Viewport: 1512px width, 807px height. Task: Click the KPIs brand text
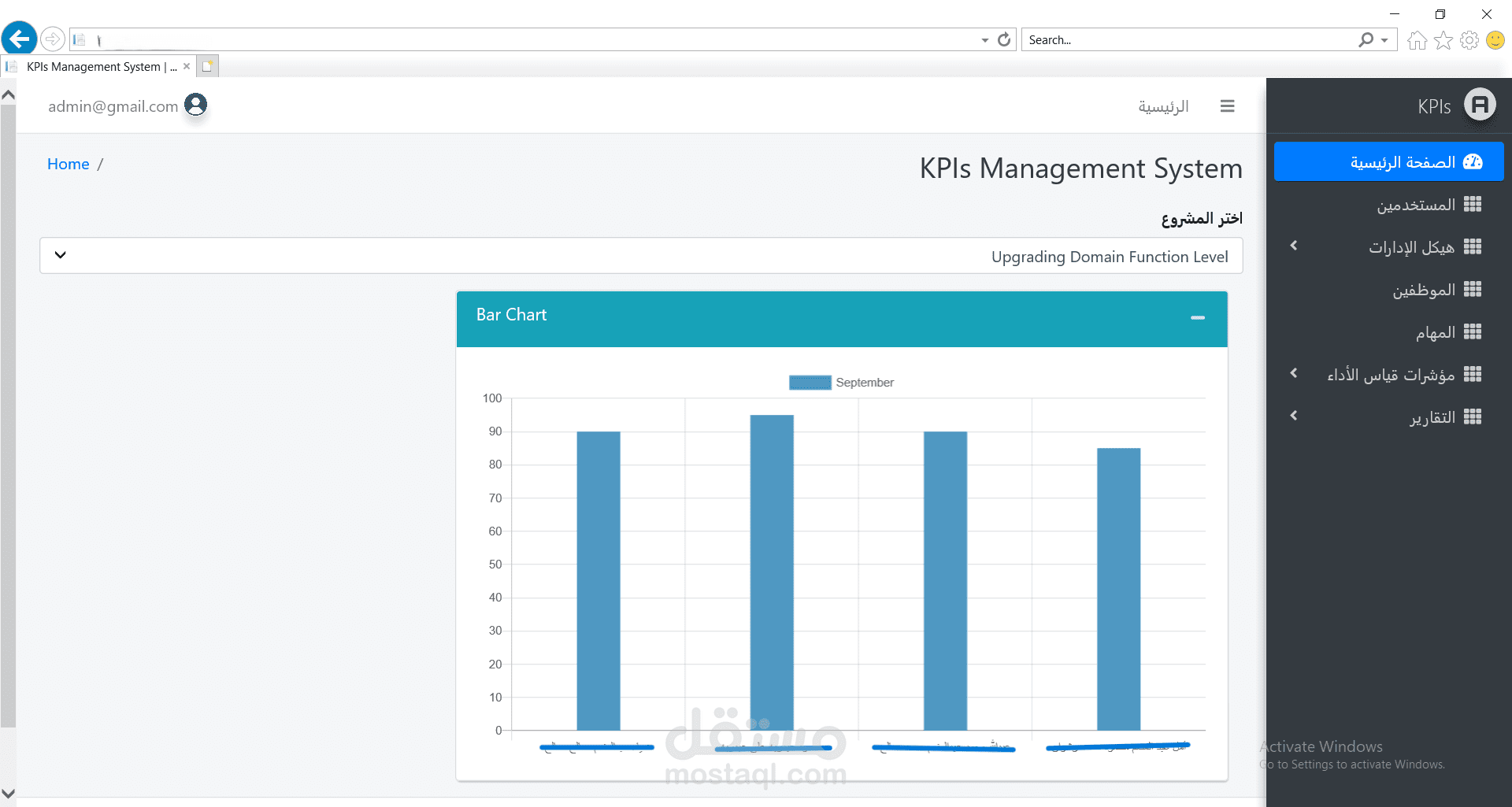pos(1434,106)
